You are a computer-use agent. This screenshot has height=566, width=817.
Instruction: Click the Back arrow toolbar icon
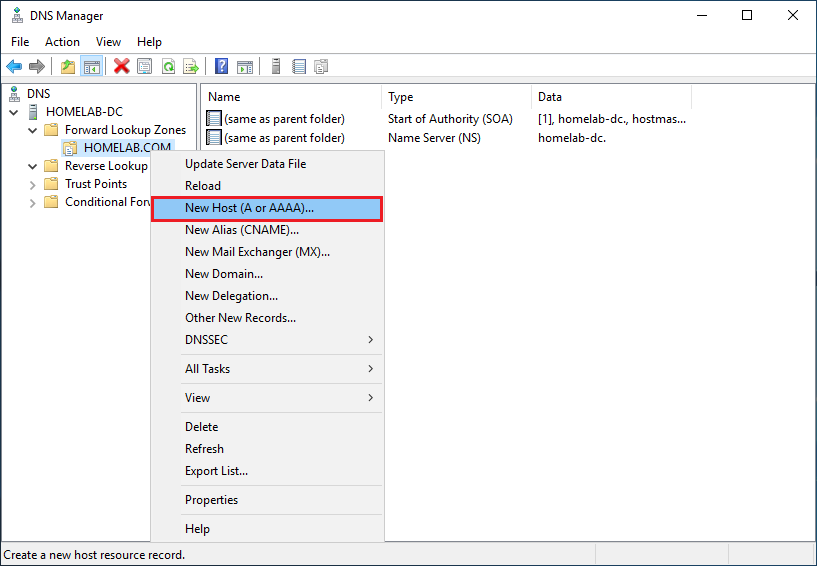pyautogui.click(x=14, y=67)
